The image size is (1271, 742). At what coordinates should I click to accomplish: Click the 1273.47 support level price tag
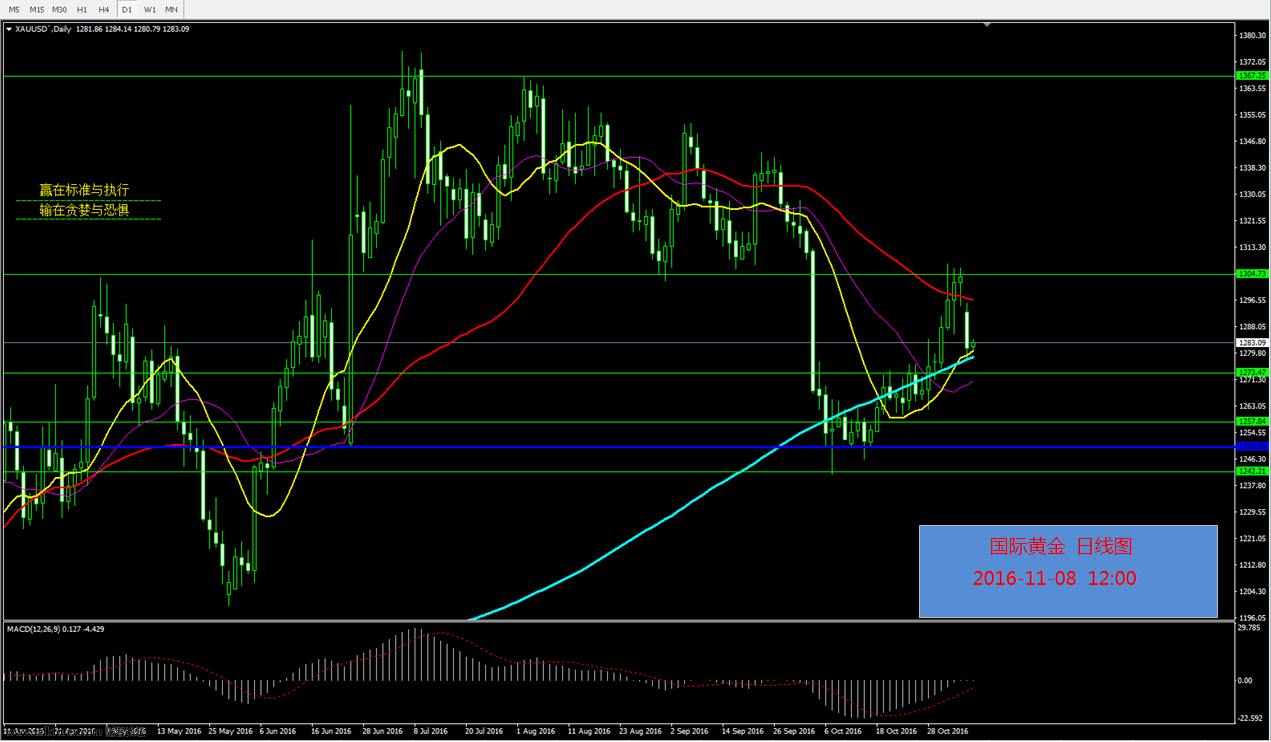1252,372
